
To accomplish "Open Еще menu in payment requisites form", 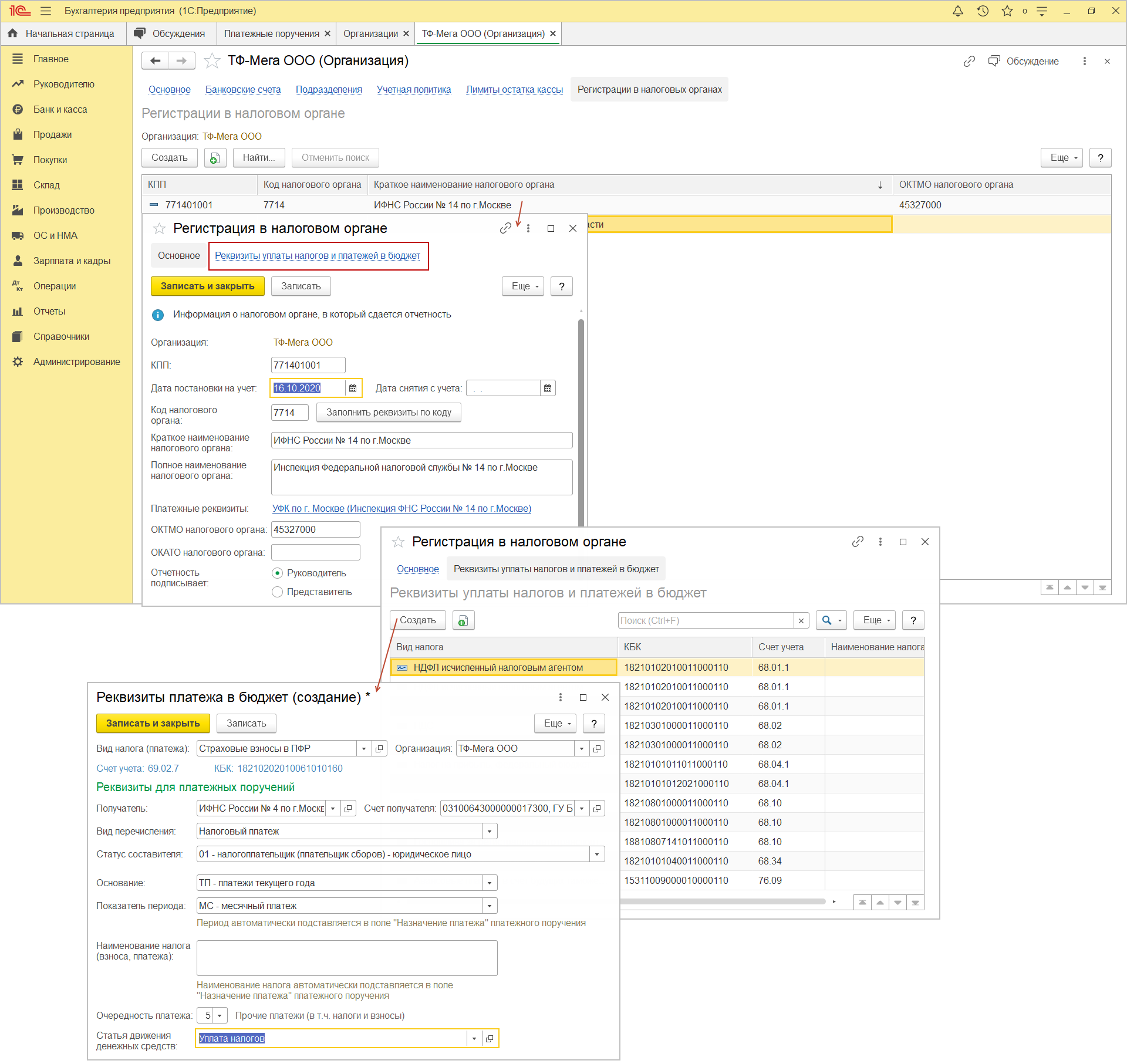I will point(555,724).
